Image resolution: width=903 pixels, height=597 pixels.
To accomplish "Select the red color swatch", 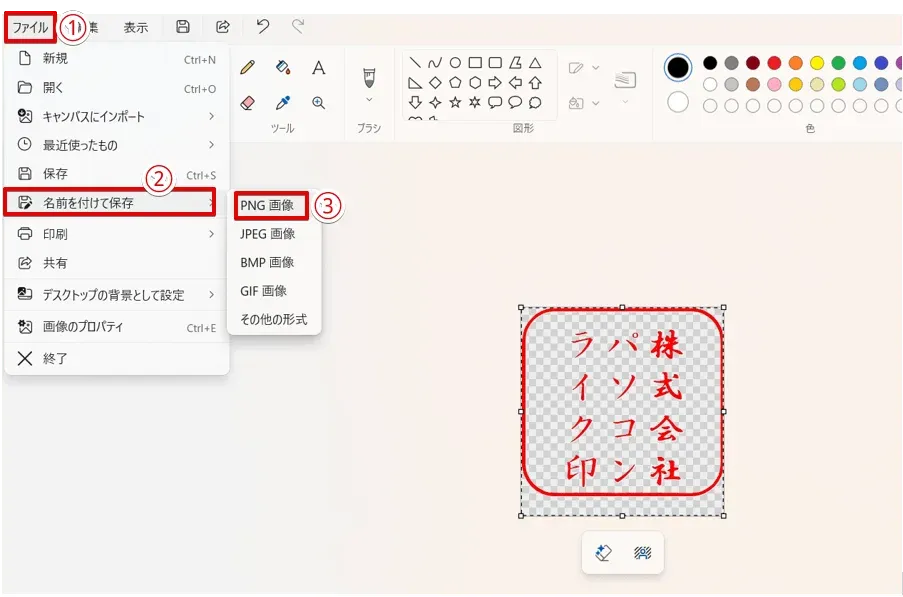I will [x=774, y=62].
